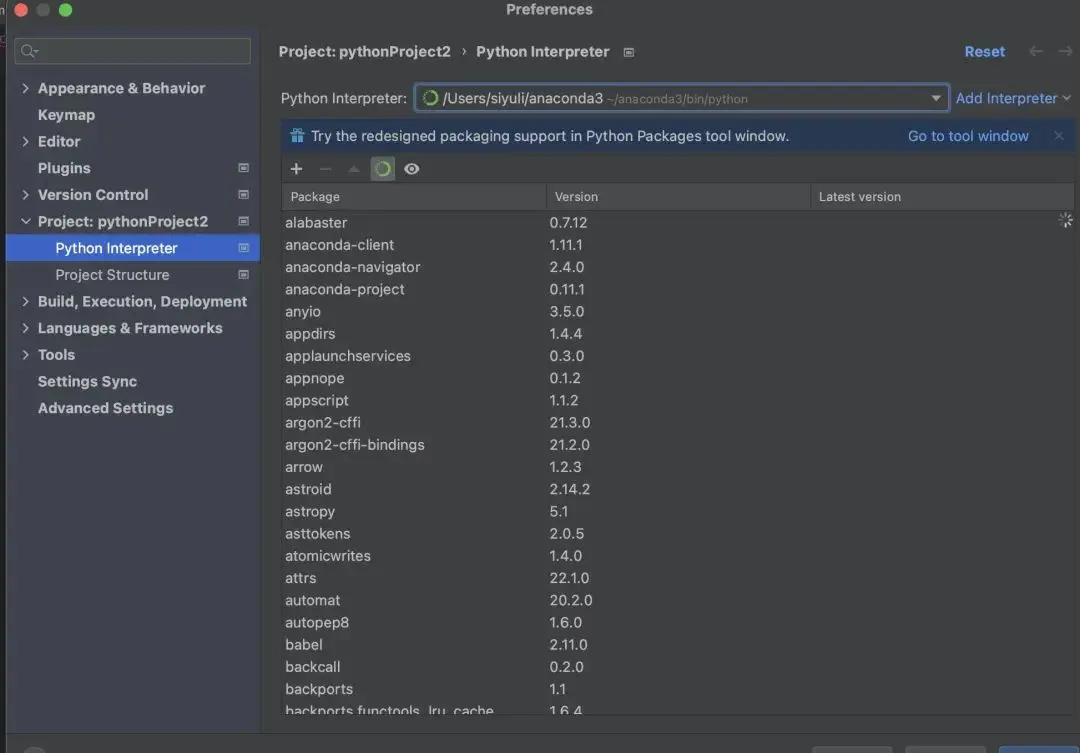Open the Add Interpreter dropdown

tap(1013, 98)
